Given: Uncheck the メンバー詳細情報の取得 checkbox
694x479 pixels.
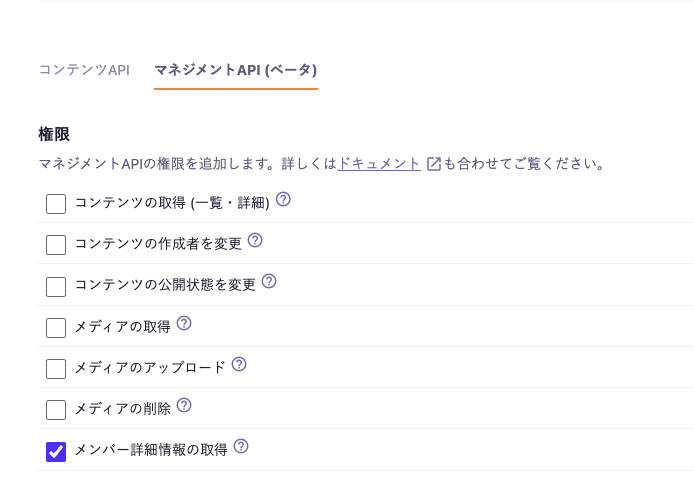Looking at the screenshot, I should click(56, 452).
